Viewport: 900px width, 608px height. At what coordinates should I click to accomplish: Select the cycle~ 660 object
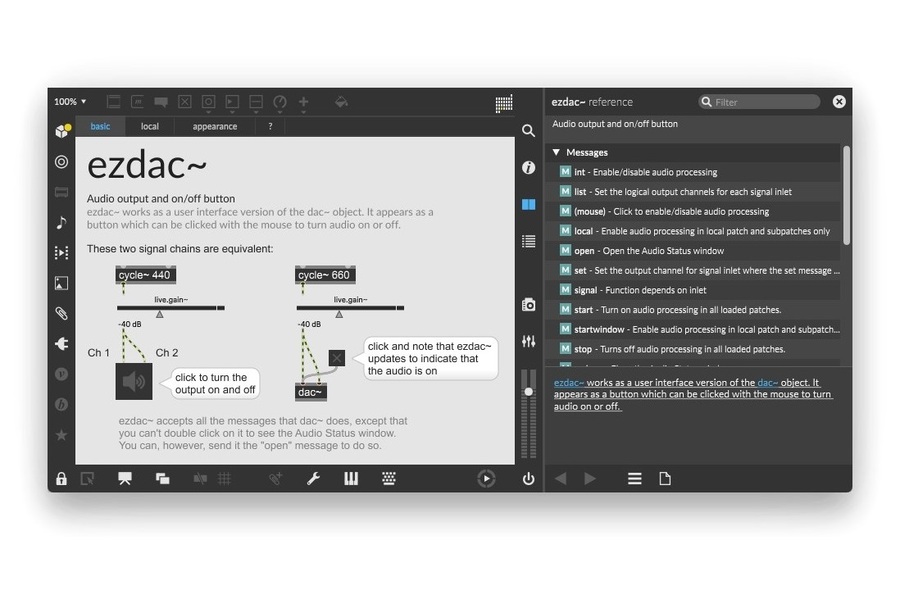coord(325,275)
